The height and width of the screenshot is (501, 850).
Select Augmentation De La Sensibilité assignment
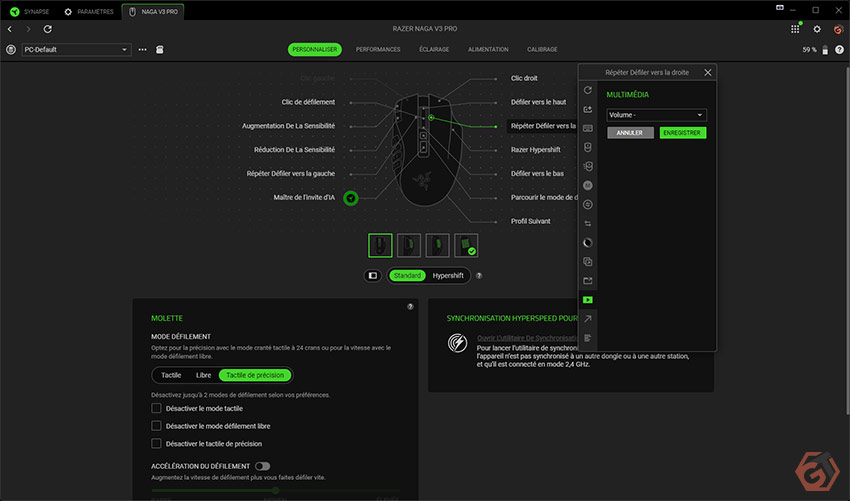[288, 126]
